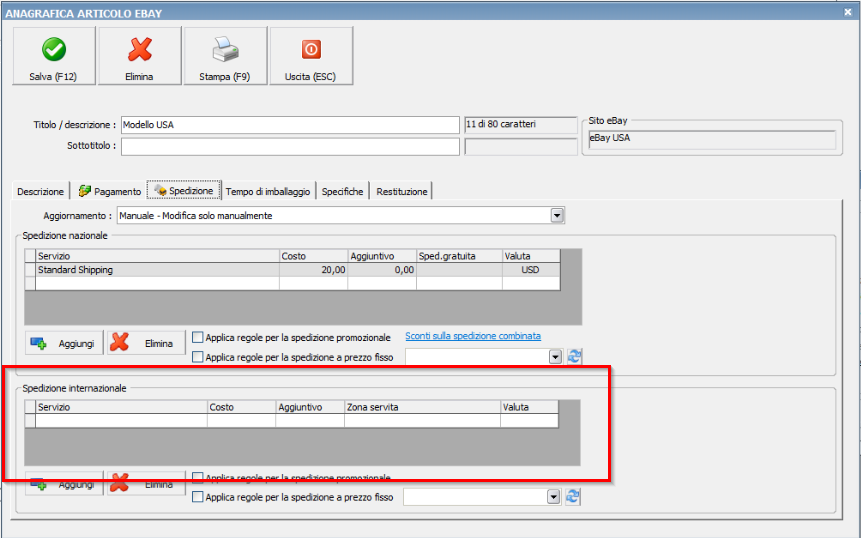Click the top toolbar Elimina red X button
This screenshot has height=538, width=861.
tap(139, 56)
